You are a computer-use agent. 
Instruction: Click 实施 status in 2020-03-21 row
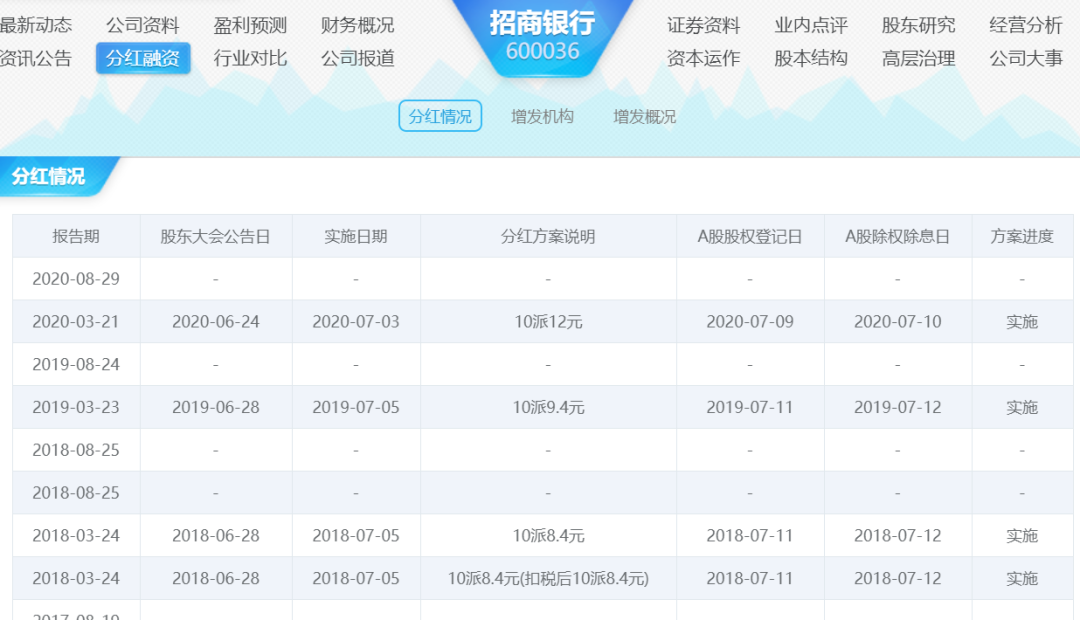[1022, 322]
